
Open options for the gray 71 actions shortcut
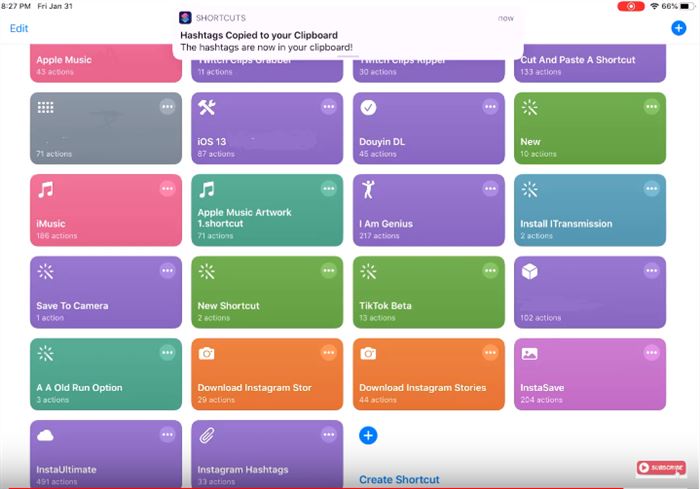(x=167, y=107)
